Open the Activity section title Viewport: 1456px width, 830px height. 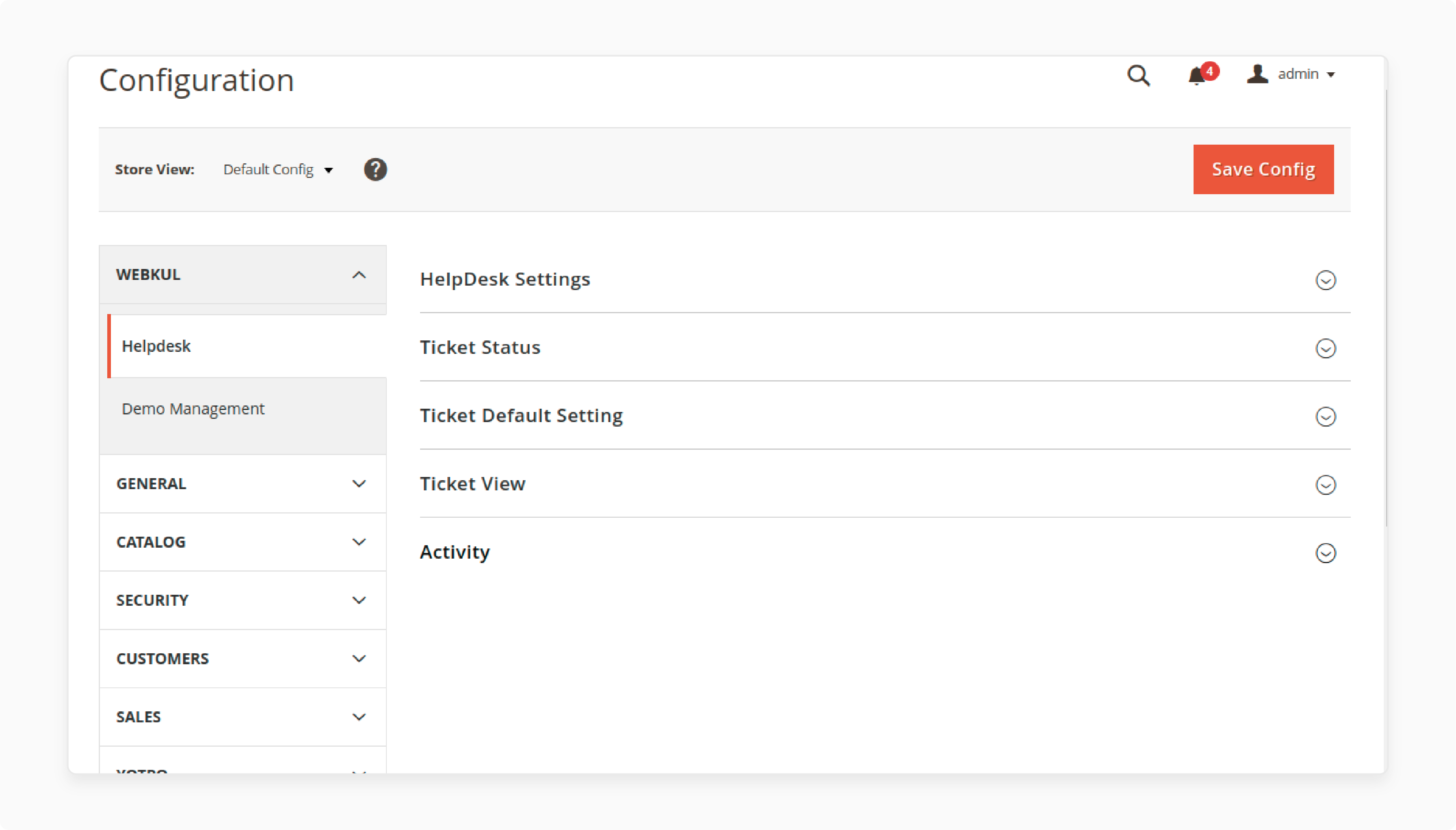click(455, 552)
